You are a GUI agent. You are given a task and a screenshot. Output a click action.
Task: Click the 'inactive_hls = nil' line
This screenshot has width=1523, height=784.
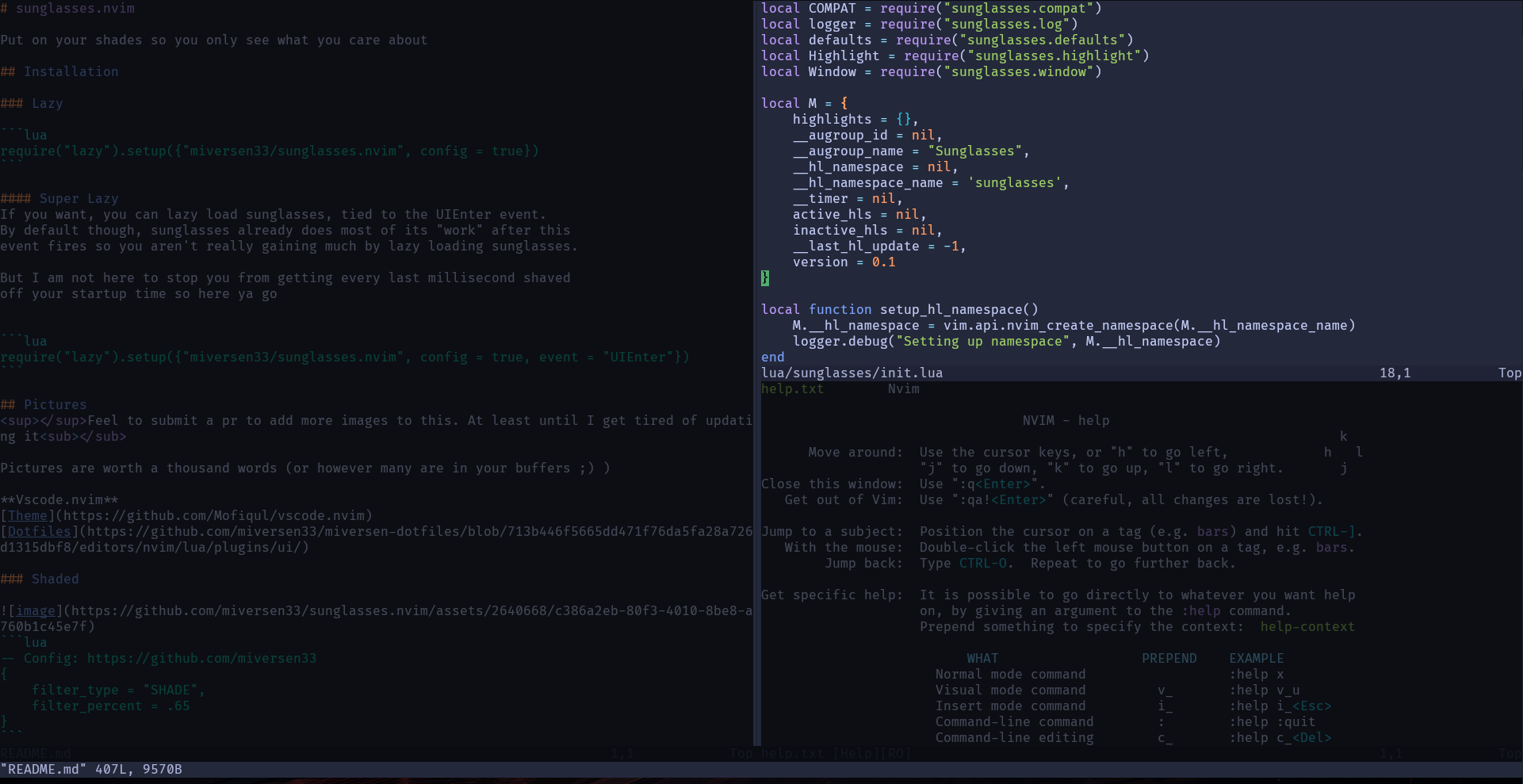pos(868,230)
